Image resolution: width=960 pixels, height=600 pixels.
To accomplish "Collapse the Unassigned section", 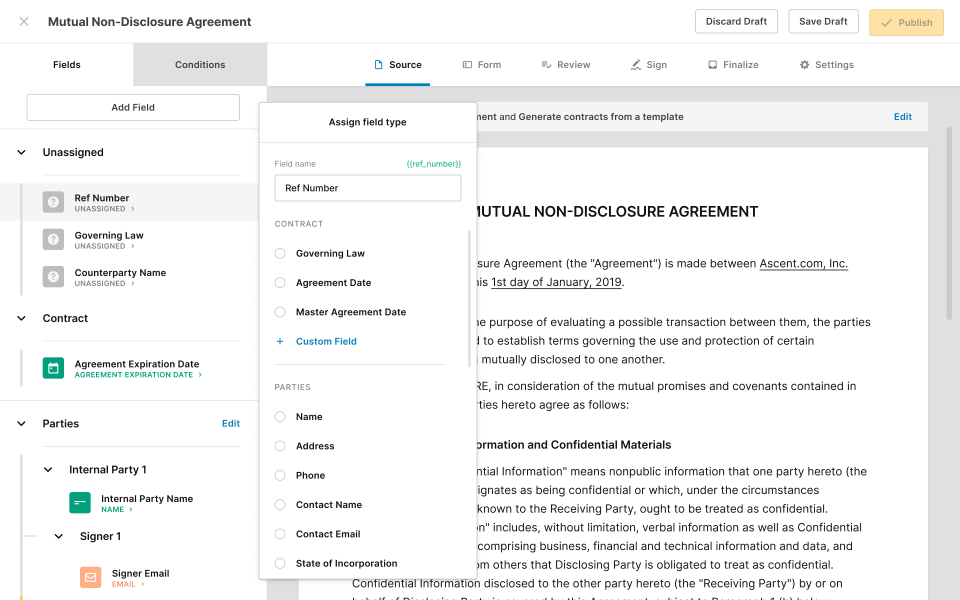I will pos(22,153).
